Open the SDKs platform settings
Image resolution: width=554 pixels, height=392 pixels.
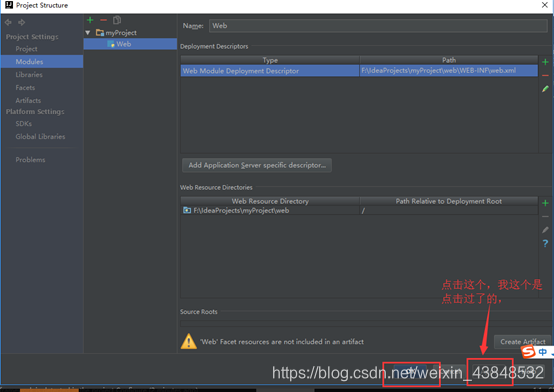tap(24, 124)
